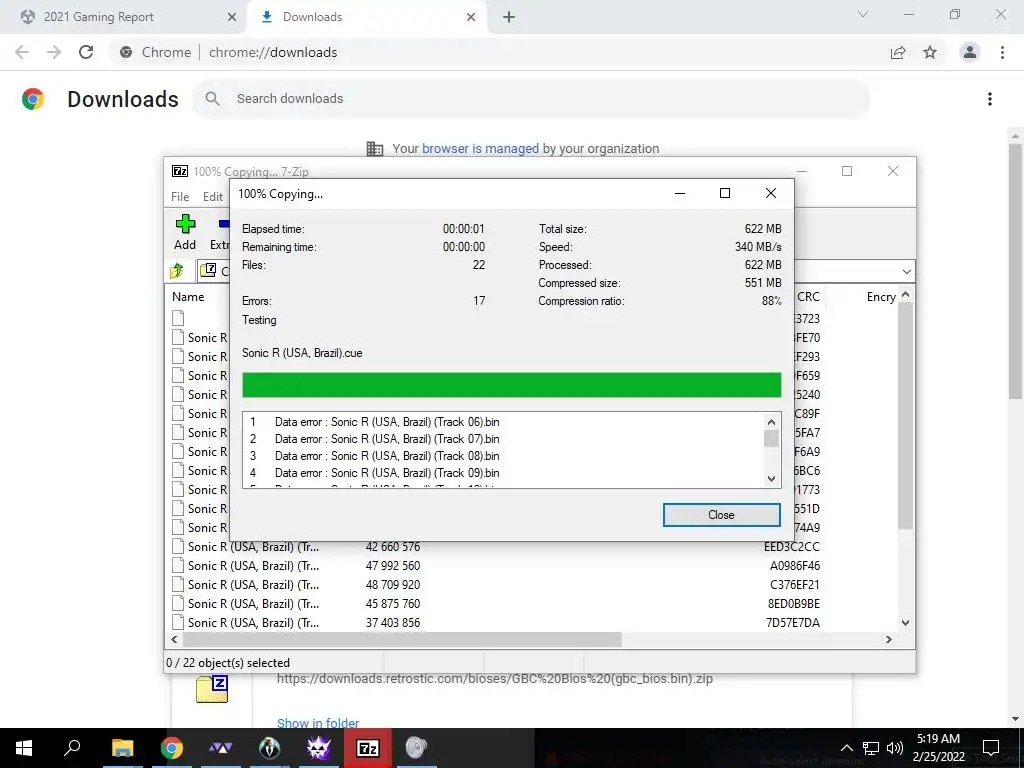Click CRC value 8ED0B9BE
Screen dimensions: 1024x768
click(793, 603)
